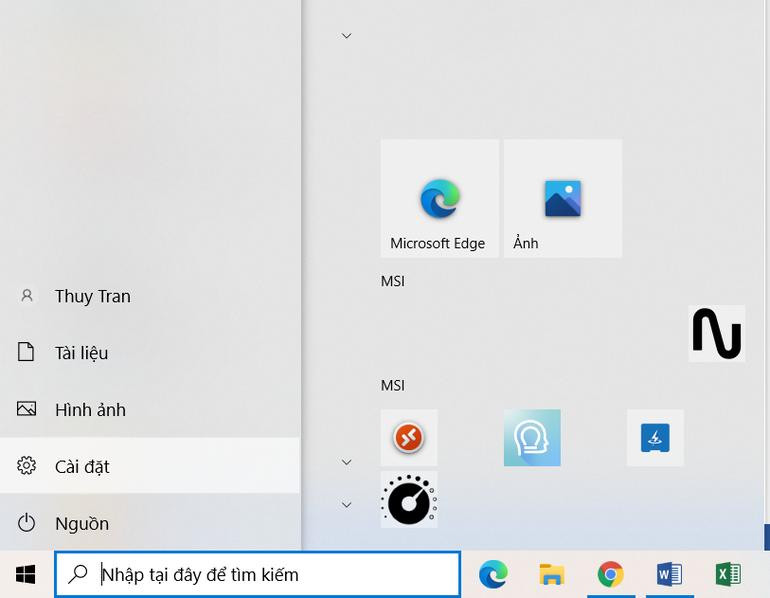Open the red circle X app tile
770x598 pixels.
[409, 438]
